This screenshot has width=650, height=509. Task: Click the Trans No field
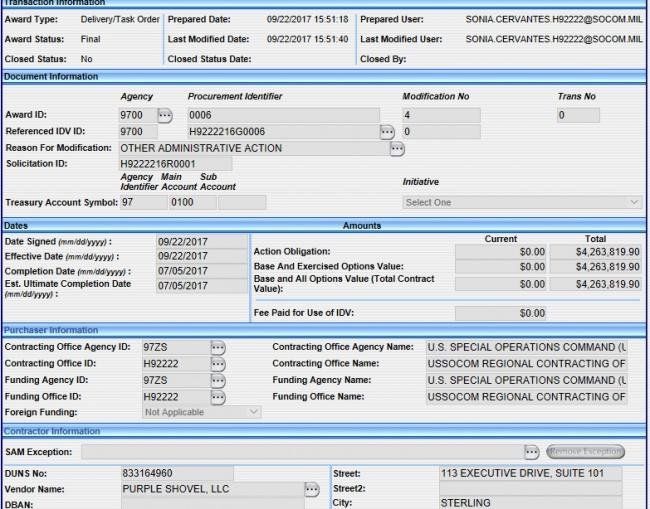pos(578,116)
